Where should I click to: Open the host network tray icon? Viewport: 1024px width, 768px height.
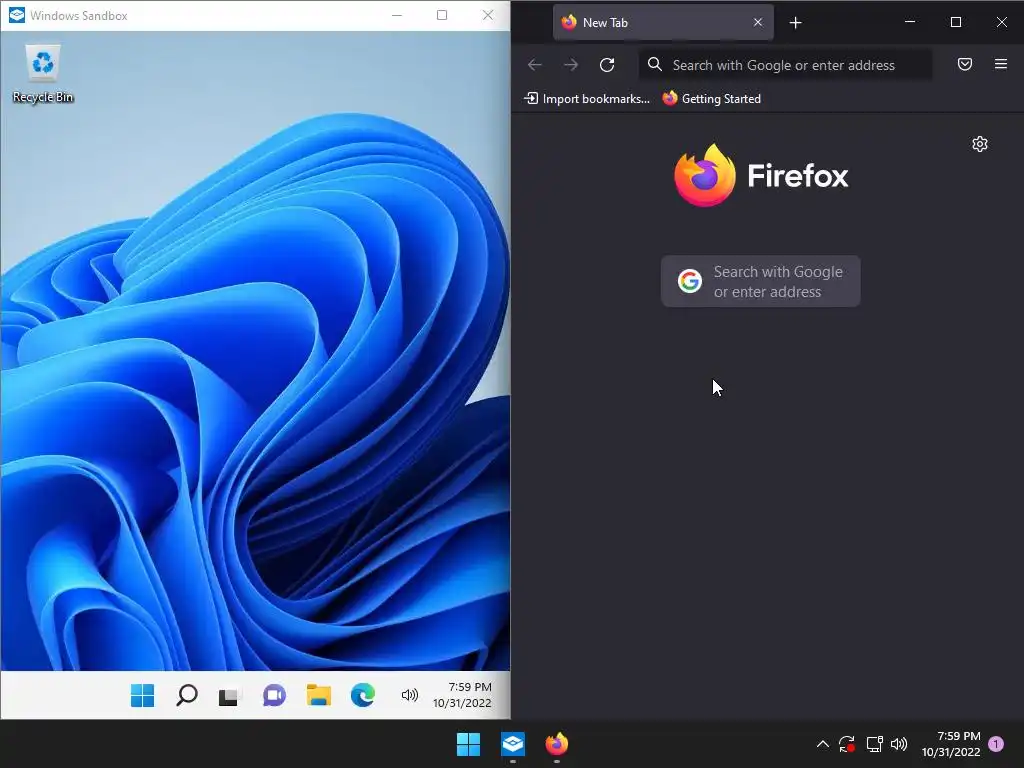coord(874,744)
